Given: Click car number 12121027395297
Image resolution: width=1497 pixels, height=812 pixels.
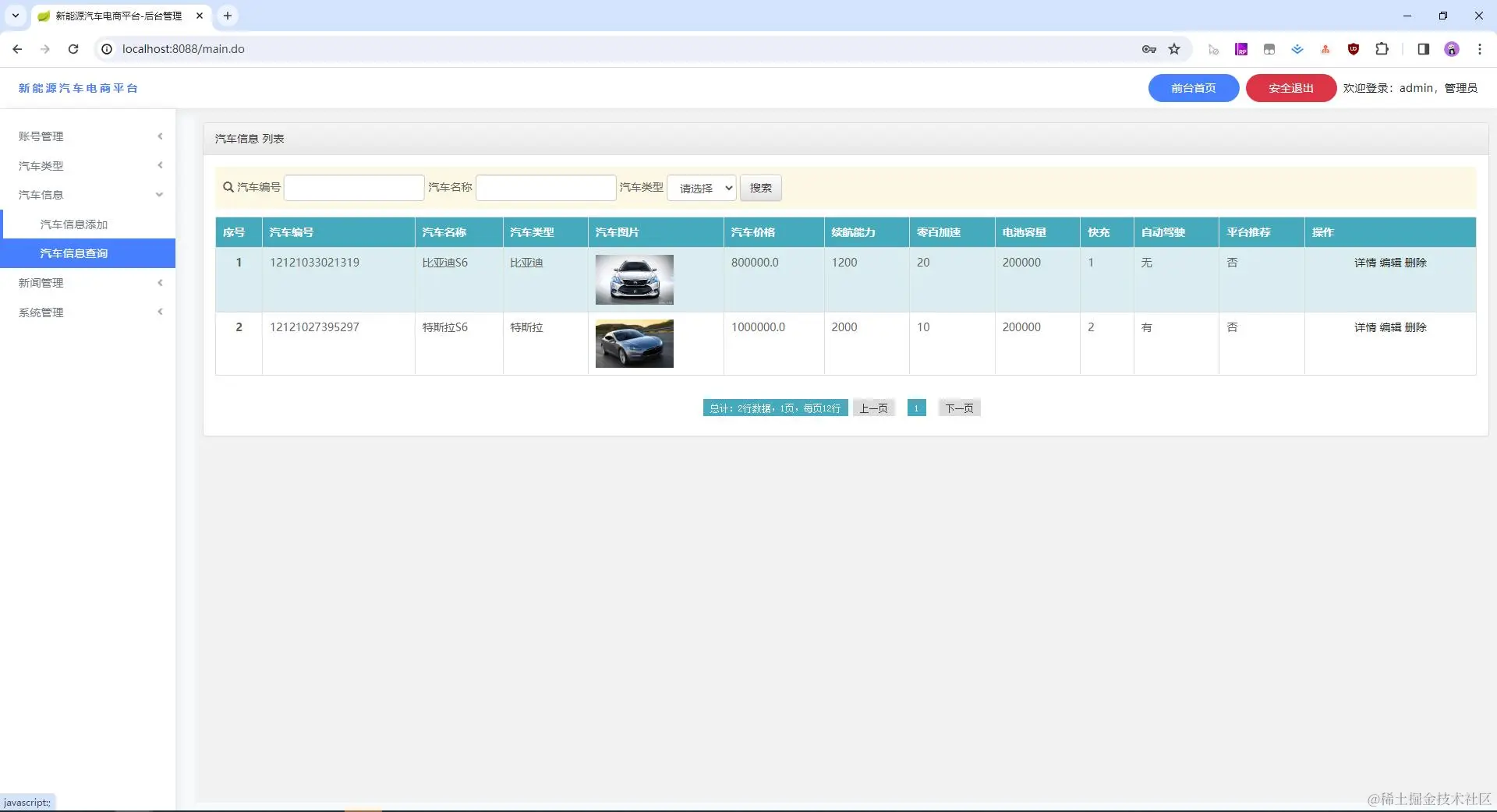Looking at the screenshot, I should pyautogui.click(x=314, y=327).
